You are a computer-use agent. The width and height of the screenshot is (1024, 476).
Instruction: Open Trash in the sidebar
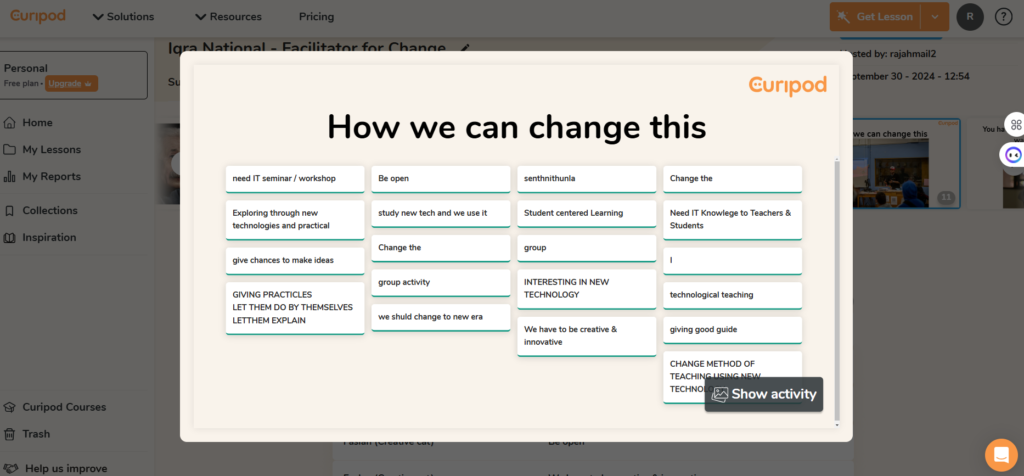tap(36, 434)
